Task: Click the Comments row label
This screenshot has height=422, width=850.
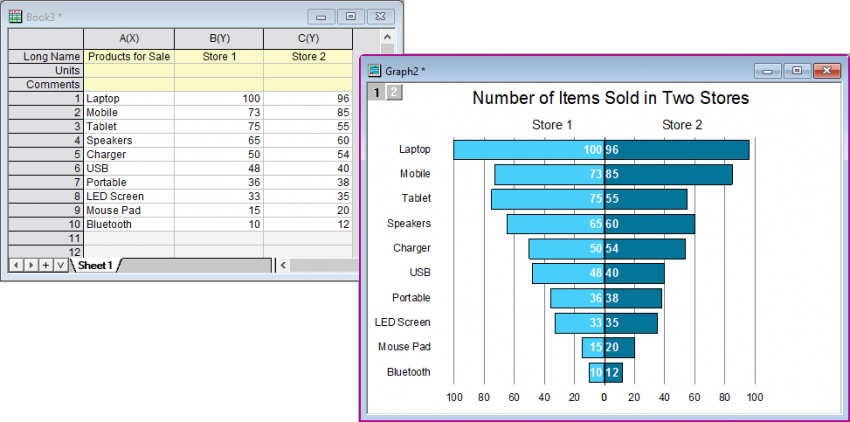Action: (46, 85)
